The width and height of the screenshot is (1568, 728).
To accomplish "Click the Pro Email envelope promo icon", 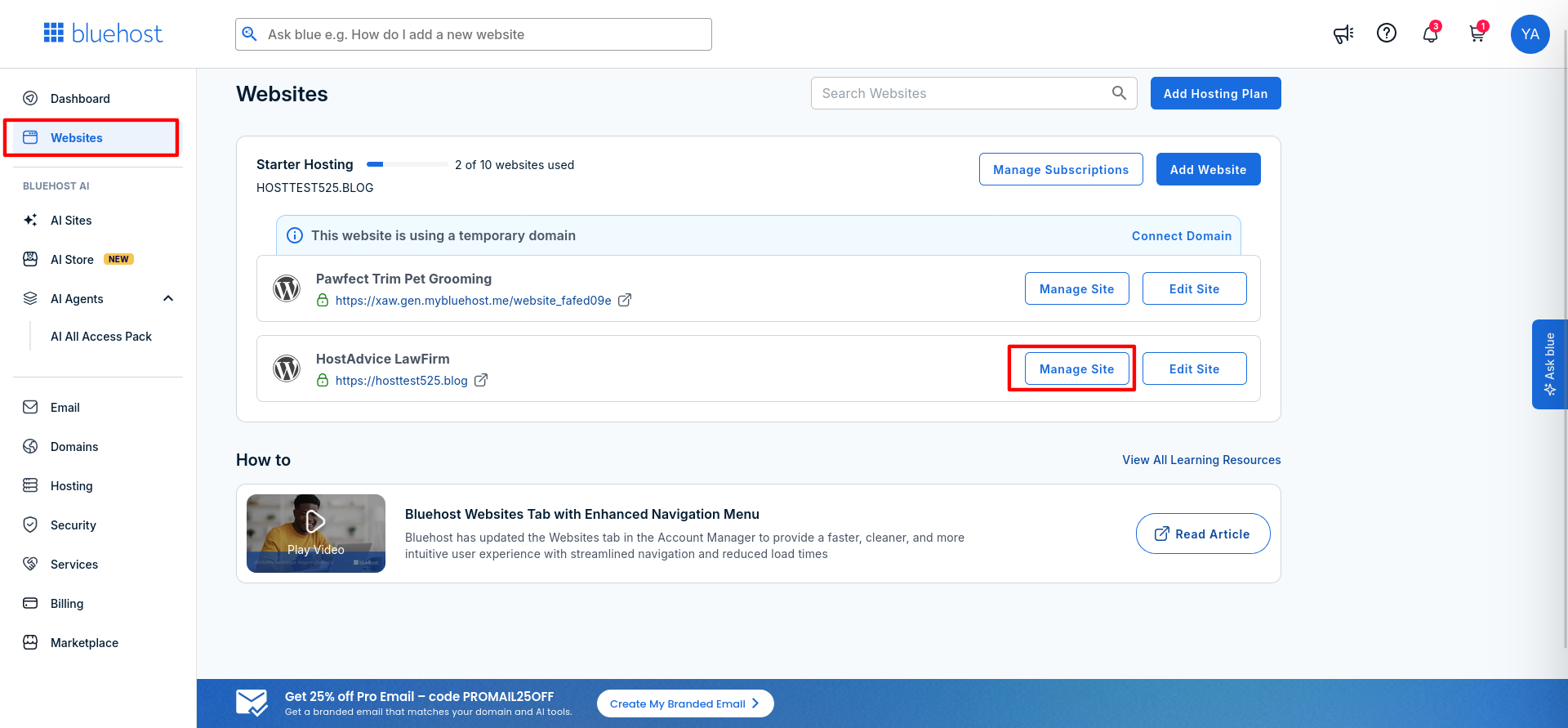I will click(x=252, y=703).
